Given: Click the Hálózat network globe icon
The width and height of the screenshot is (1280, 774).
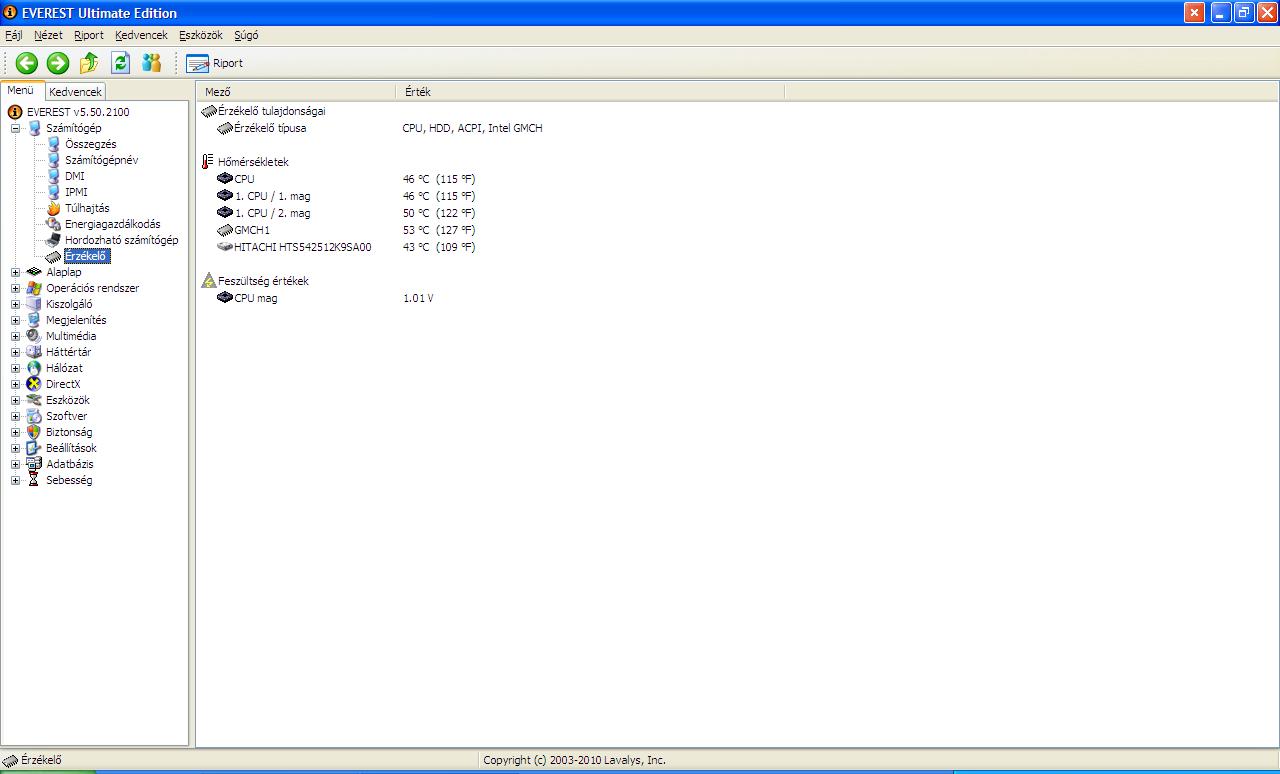Looking at the screenshot, I should (x=34, y=368).
